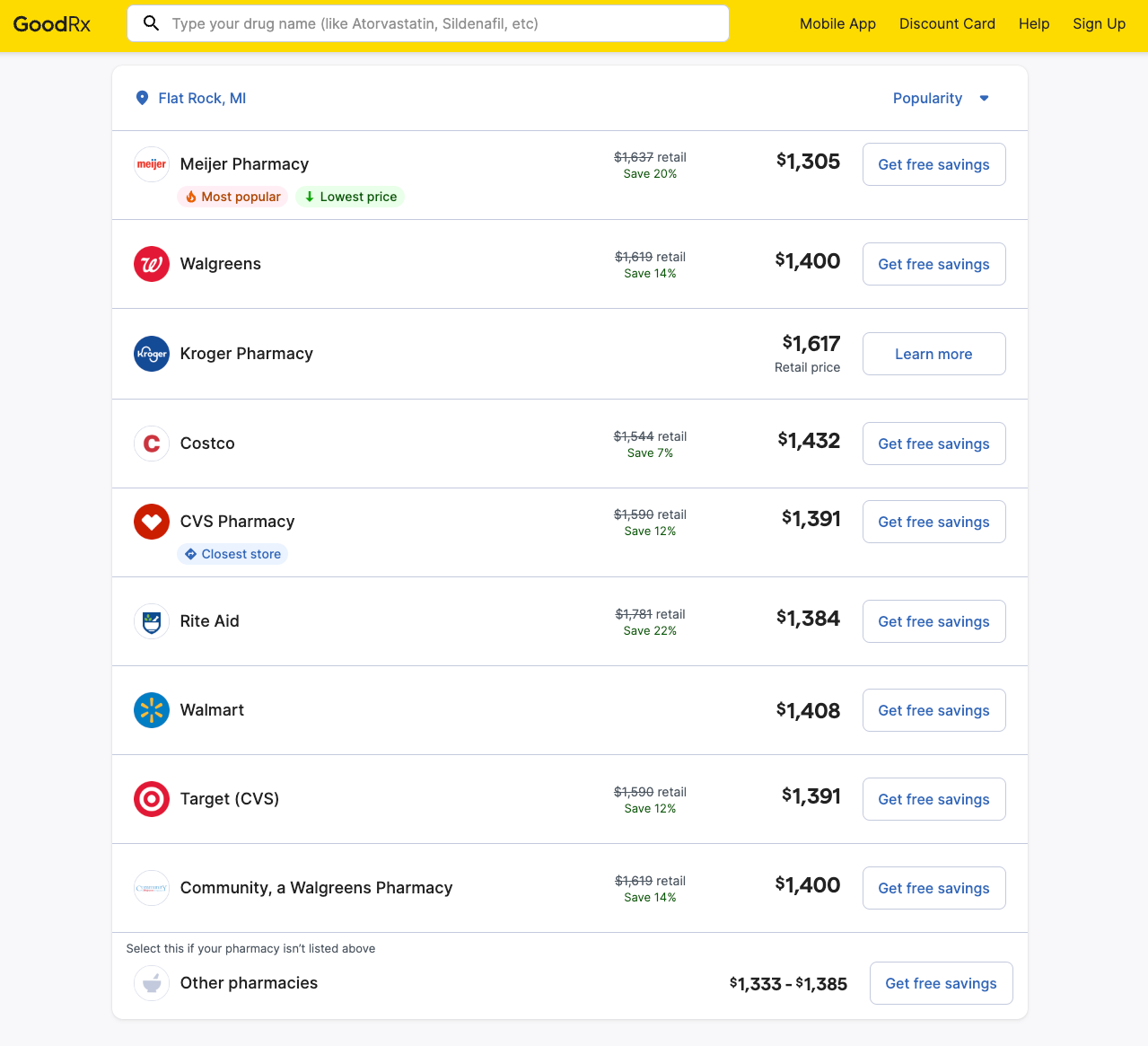Click the Rite Aid shield logo

tap(152, 621)
